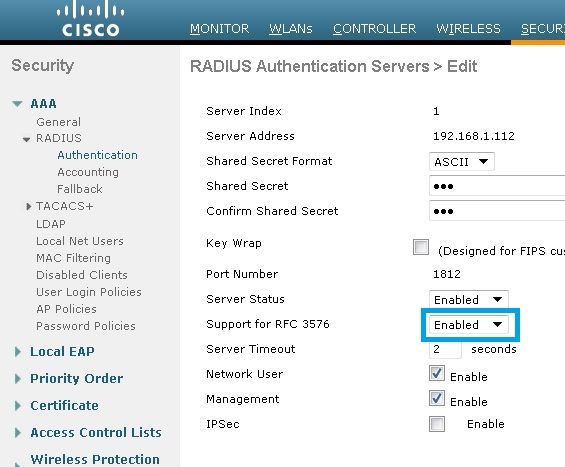
Task: Toggle the Key Wrap checkbox
Action: 421,247
